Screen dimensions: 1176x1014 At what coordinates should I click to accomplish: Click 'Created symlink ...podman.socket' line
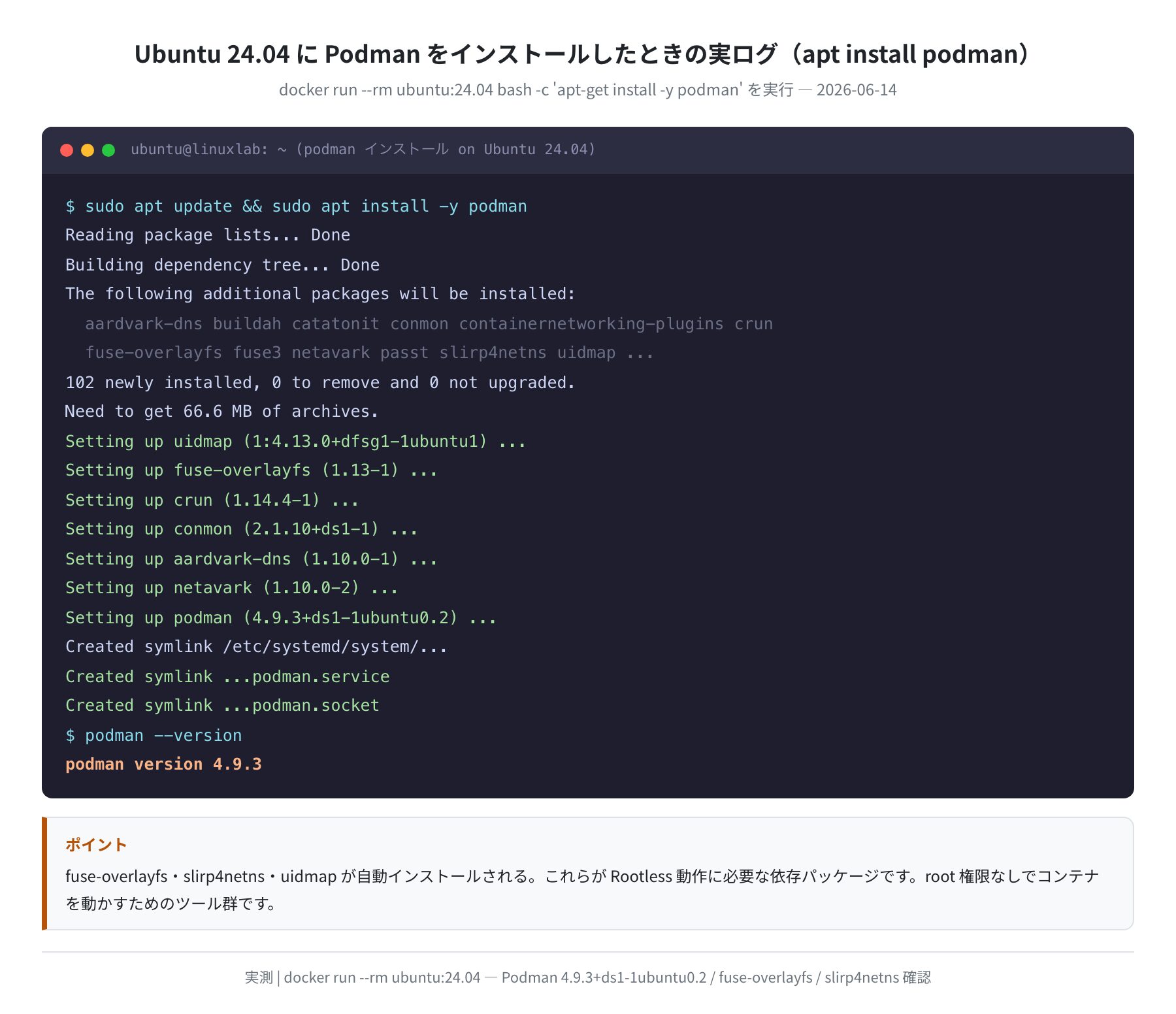tap(222, 706)
